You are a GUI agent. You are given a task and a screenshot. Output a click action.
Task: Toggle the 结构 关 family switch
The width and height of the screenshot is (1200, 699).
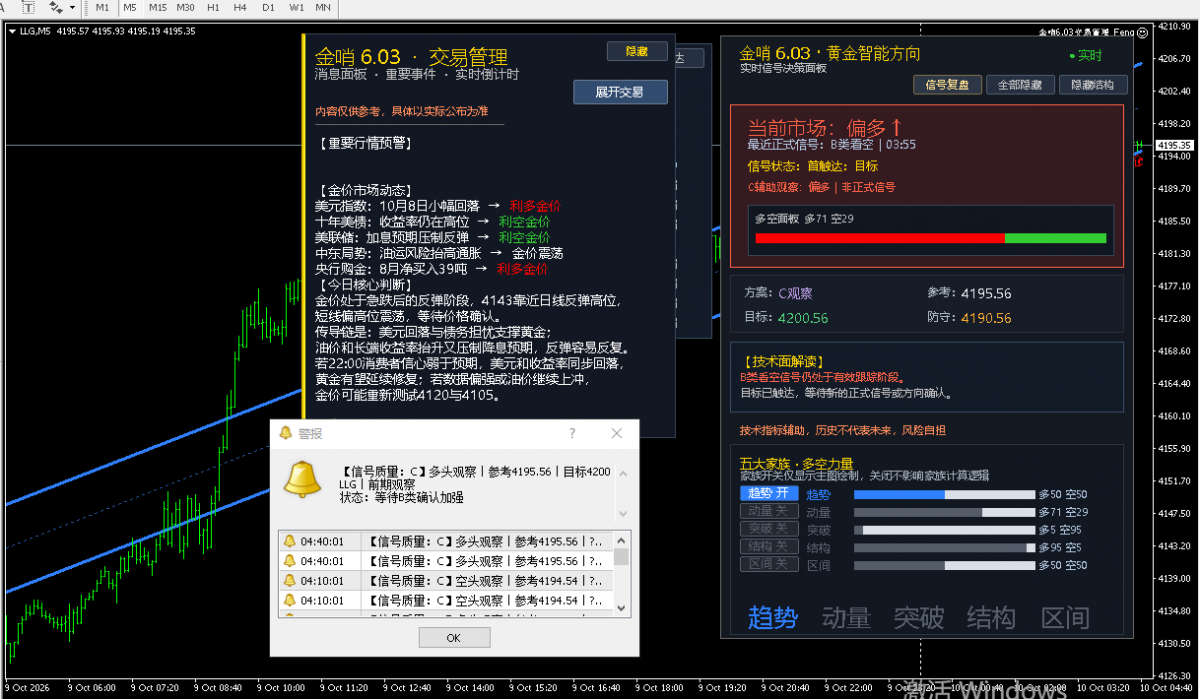click(769, 547)
